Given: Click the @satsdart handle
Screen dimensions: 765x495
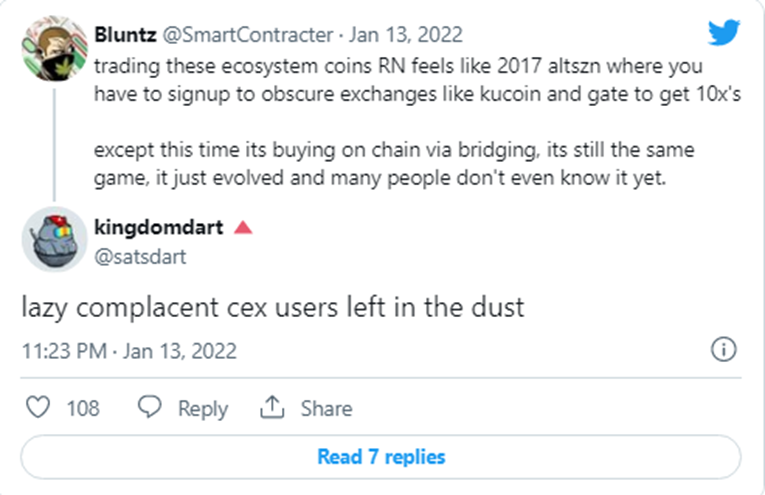Looking at the screenshot, I should (140, 257).
